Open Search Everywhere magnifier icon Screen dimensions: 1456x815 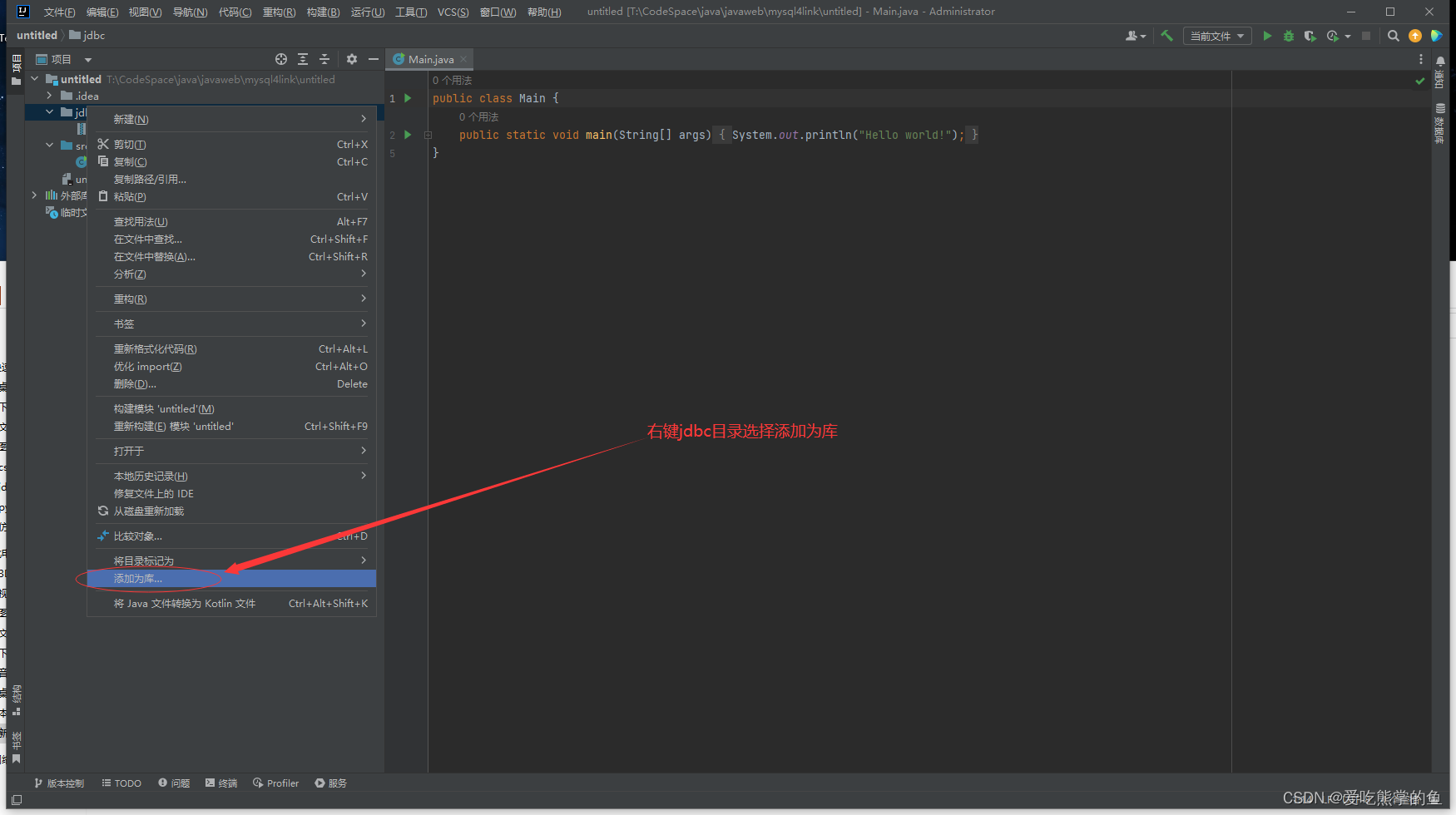click(x=1394, y=36)
